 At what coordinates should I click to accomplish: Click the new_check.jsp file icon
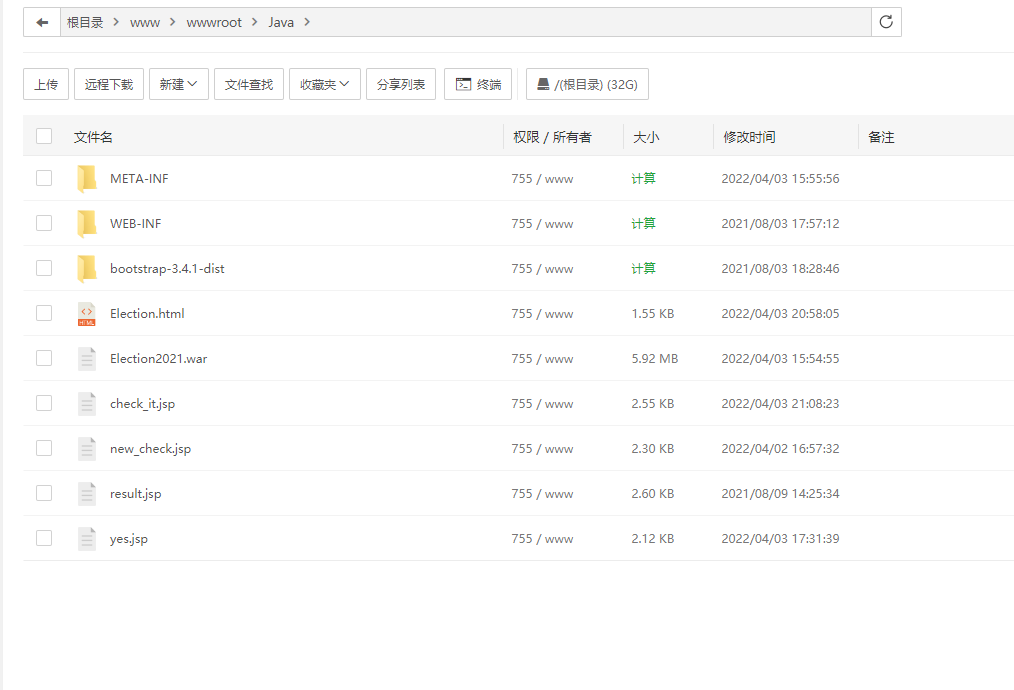(x=87, y=449)
